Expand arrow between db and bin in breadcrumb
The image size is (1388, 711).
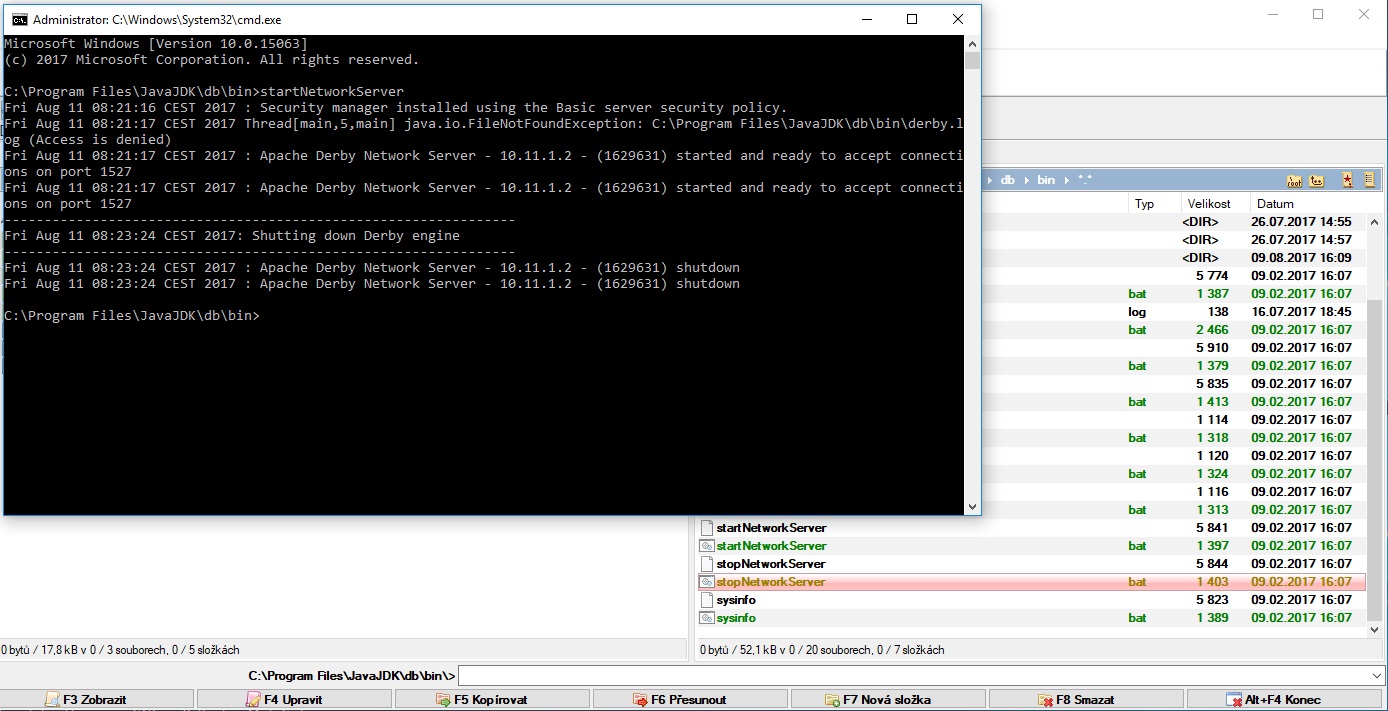pyautogui.click(x=1026, y=180)
